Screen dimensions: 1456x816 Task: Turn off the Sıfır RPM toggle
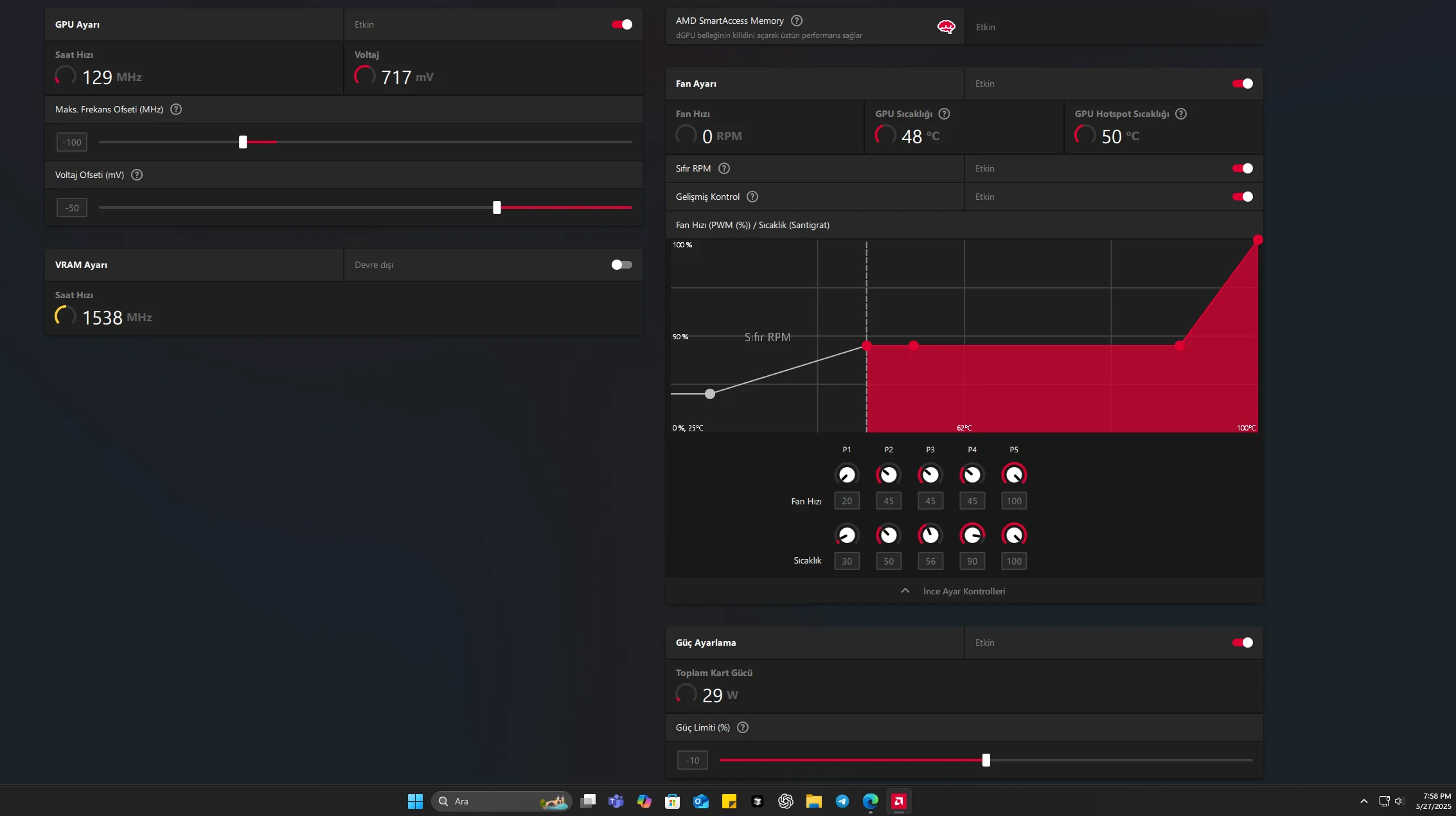[x=1242, y=168]
